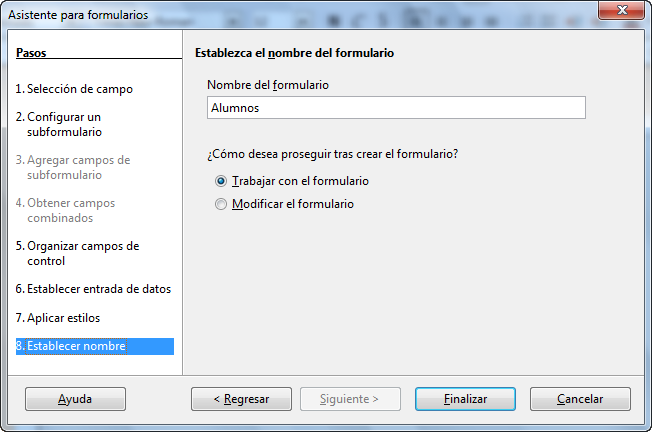Go to step 1 Selección de campo
This screenshot has width=652, height=432.
[74, 89]
